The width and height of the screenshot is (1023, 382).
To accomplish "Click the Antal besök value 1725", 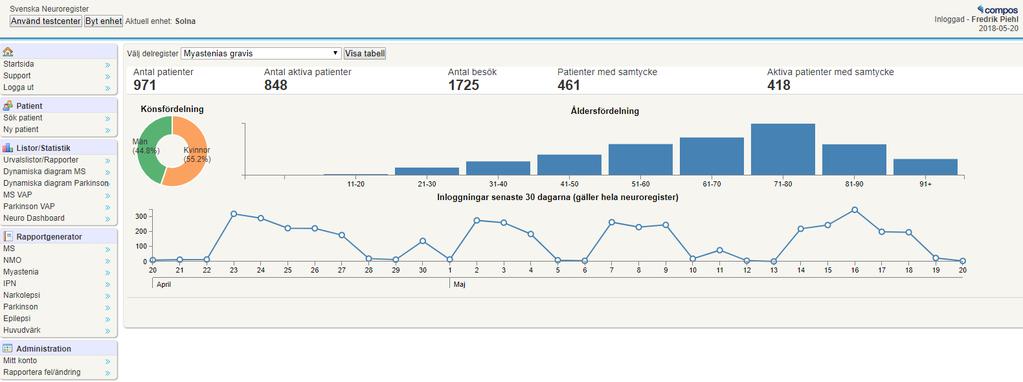I will [x=464, y=85].
